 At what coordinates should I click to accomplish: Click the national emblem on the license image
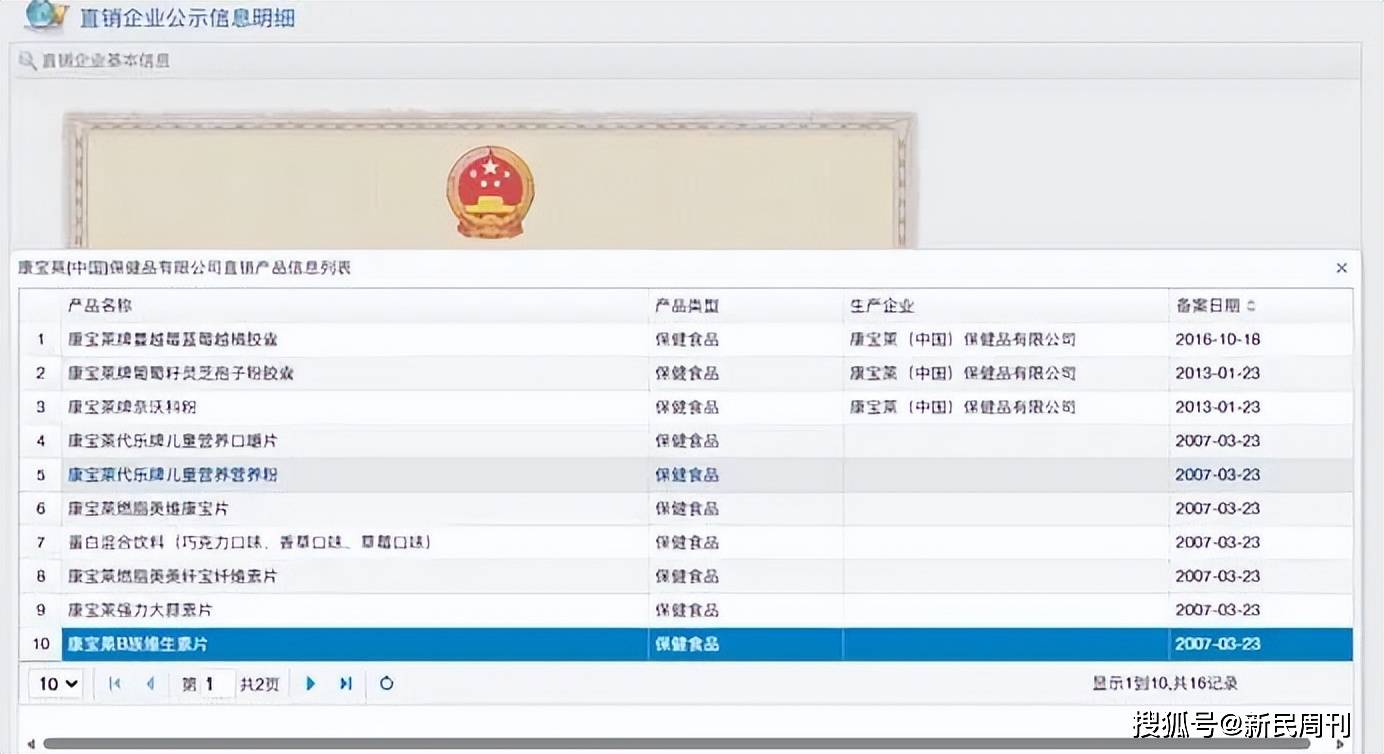(490, 192)
